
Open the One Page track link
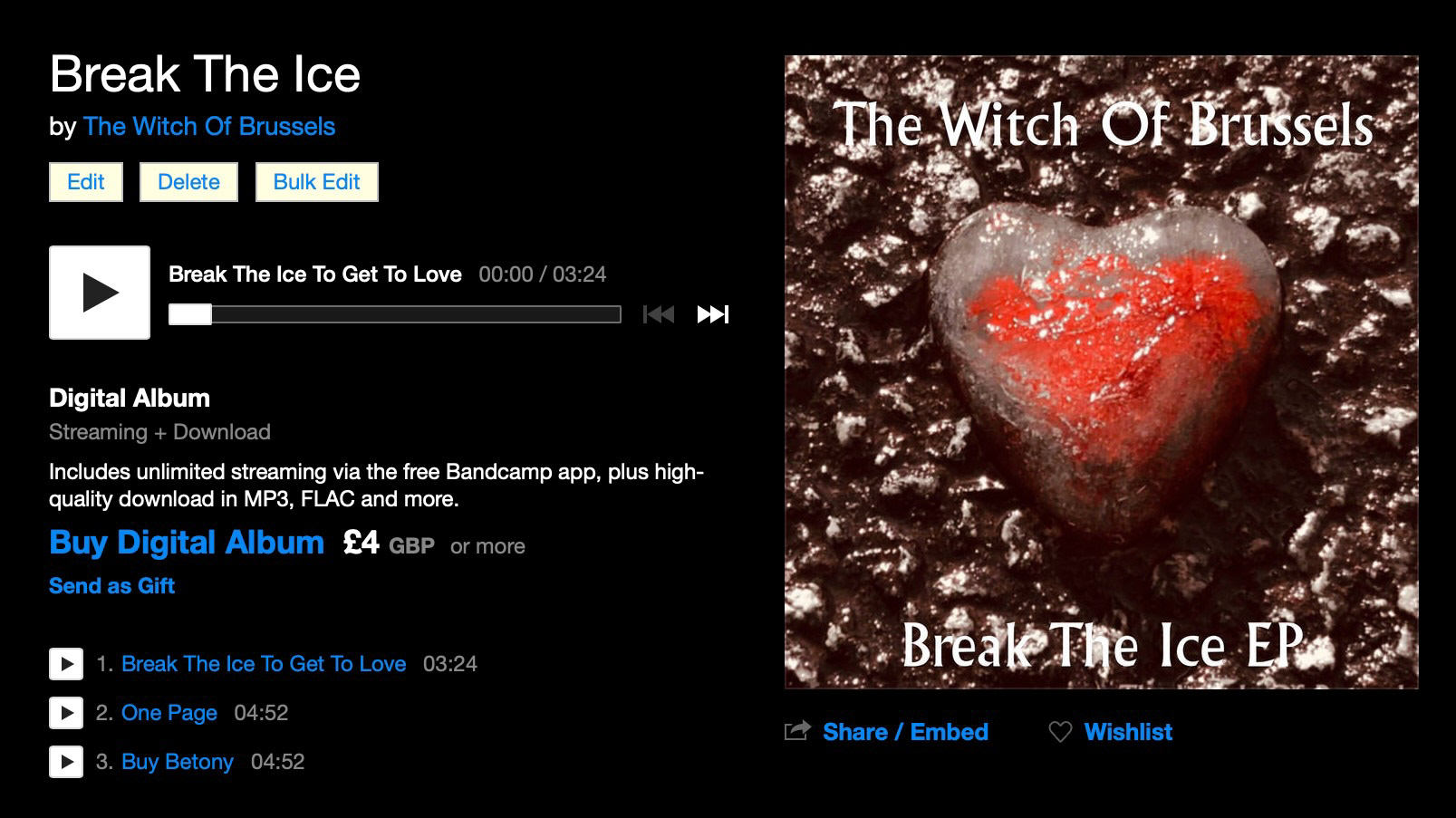point(169,713)
